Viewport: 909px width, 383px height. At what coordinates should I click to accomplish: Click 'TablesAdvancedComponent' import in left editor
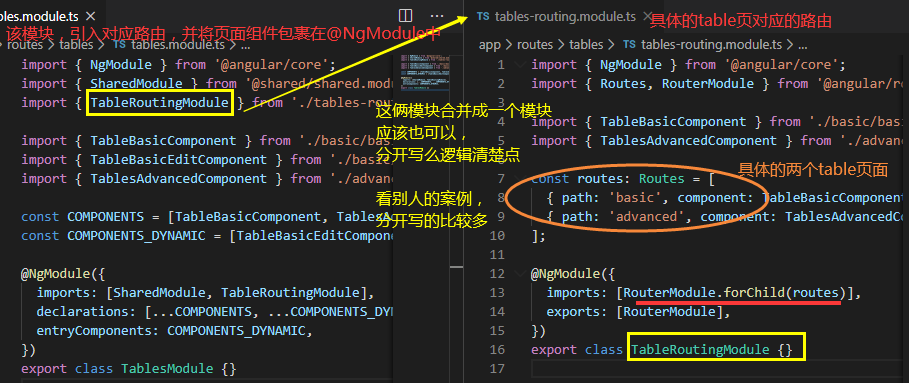point(179,179)
